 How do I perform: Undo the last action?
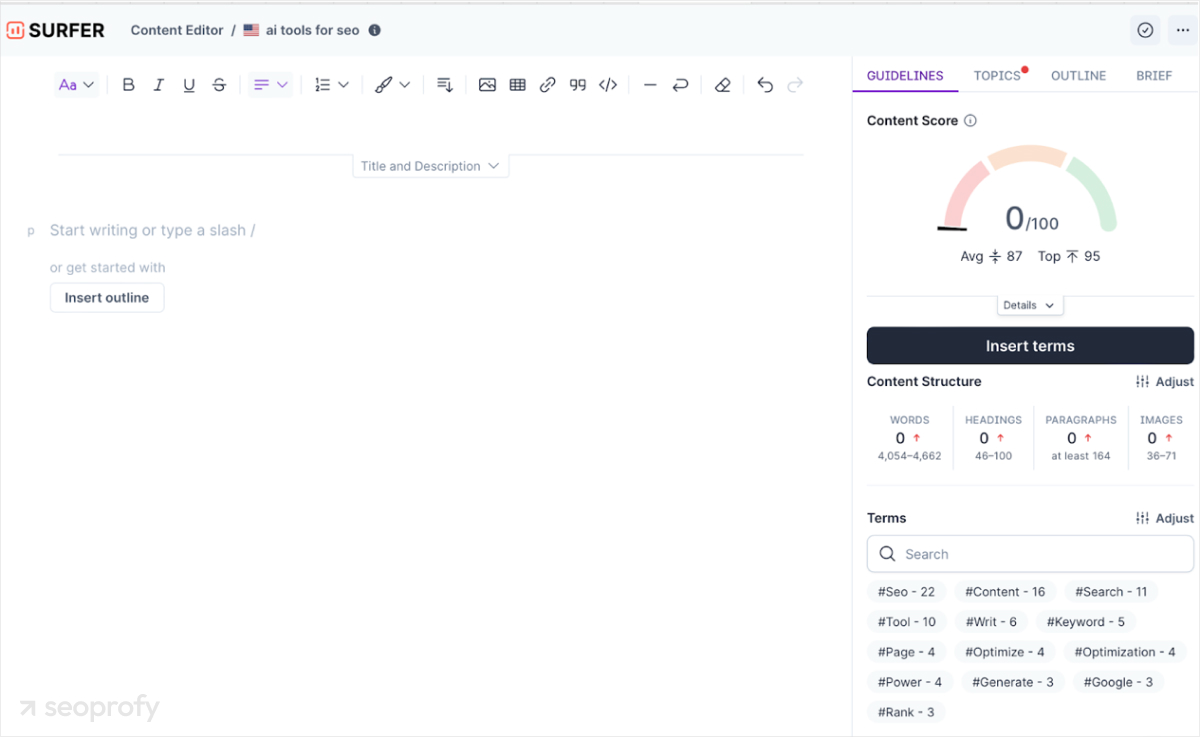765,85
